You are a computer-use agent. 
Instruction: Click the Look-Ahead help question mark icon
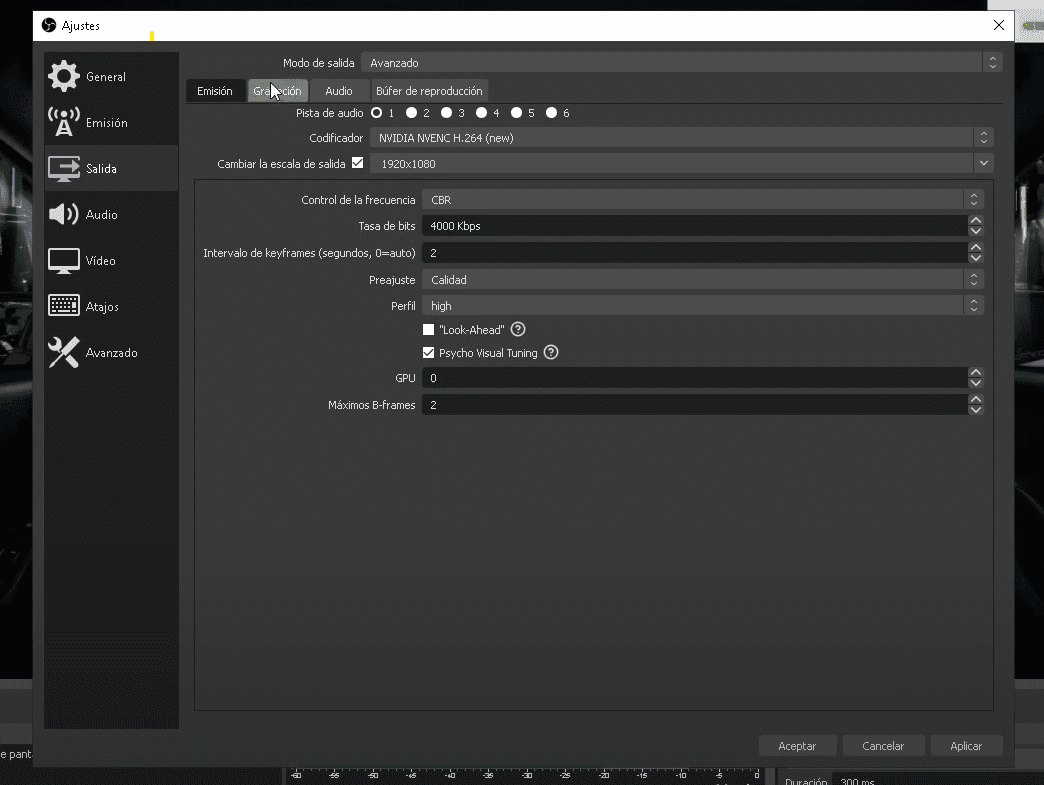(x=518, y=330)
